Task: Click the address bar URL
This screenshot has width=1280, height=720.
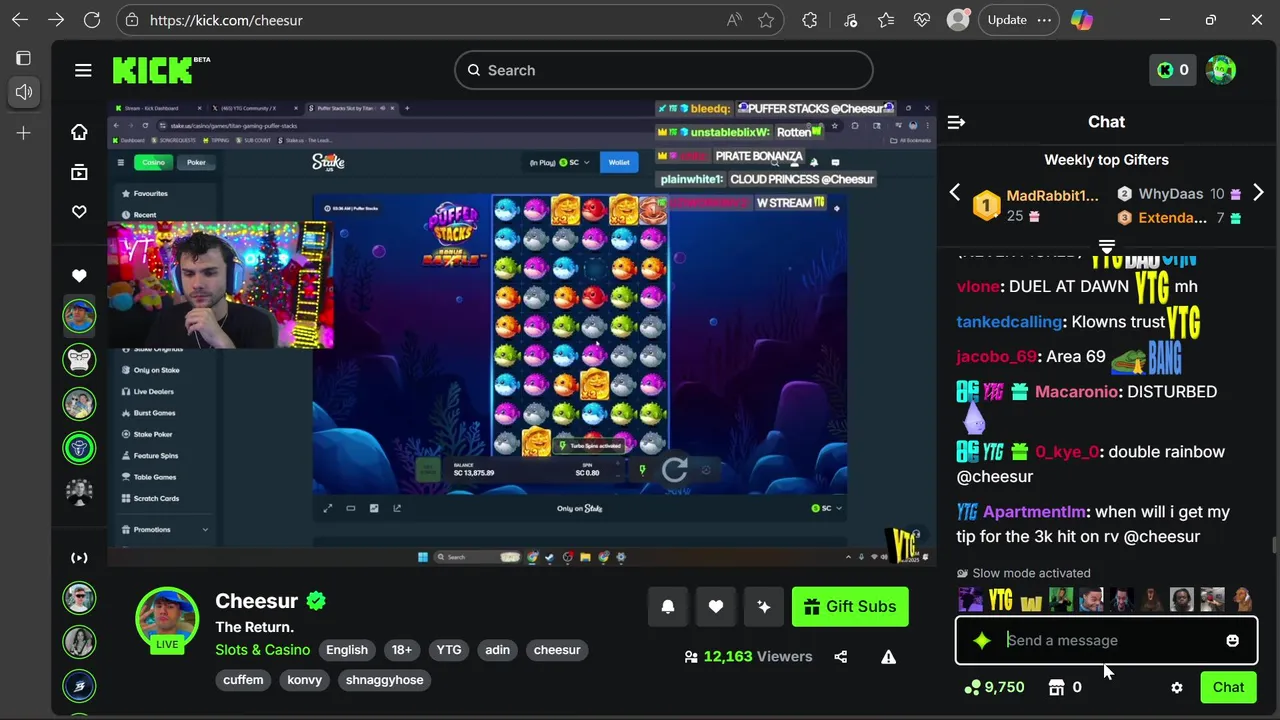Action: pyautogui.click(x=226, y=20)
